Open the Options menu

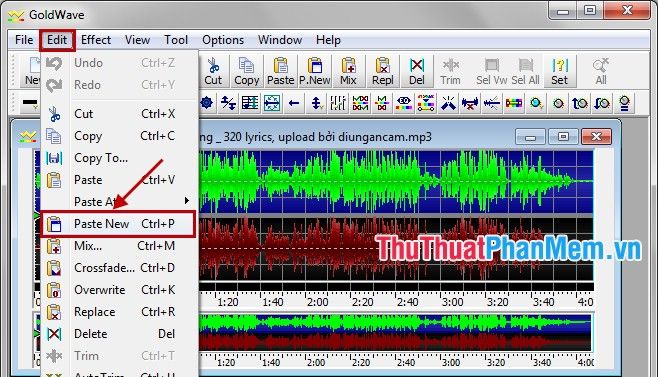point(223,40)
